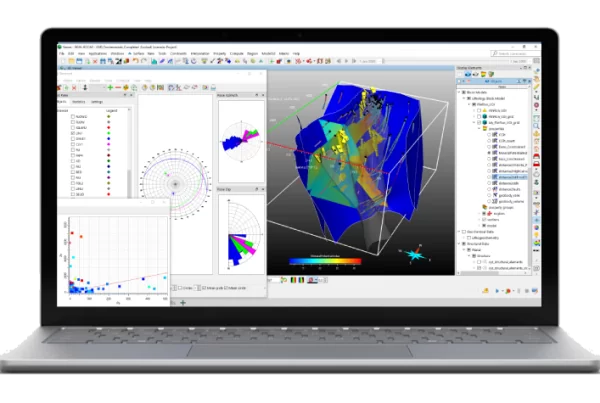Uncheck the checked fourth row in the data list

tap(73, 133)
